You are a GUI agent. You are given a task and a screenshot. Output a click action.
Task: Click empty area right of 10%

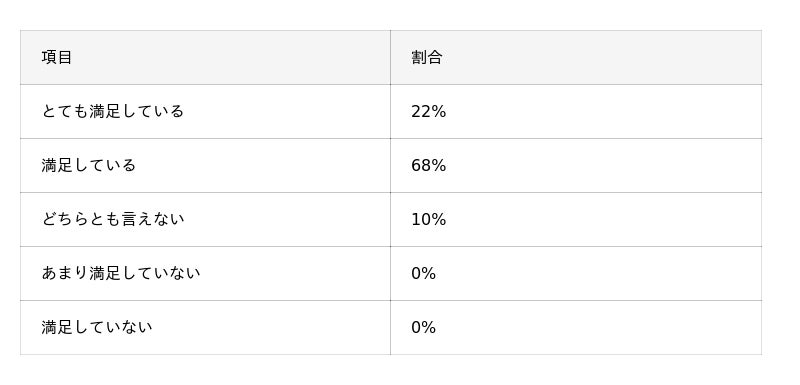(x=604, y=219)
